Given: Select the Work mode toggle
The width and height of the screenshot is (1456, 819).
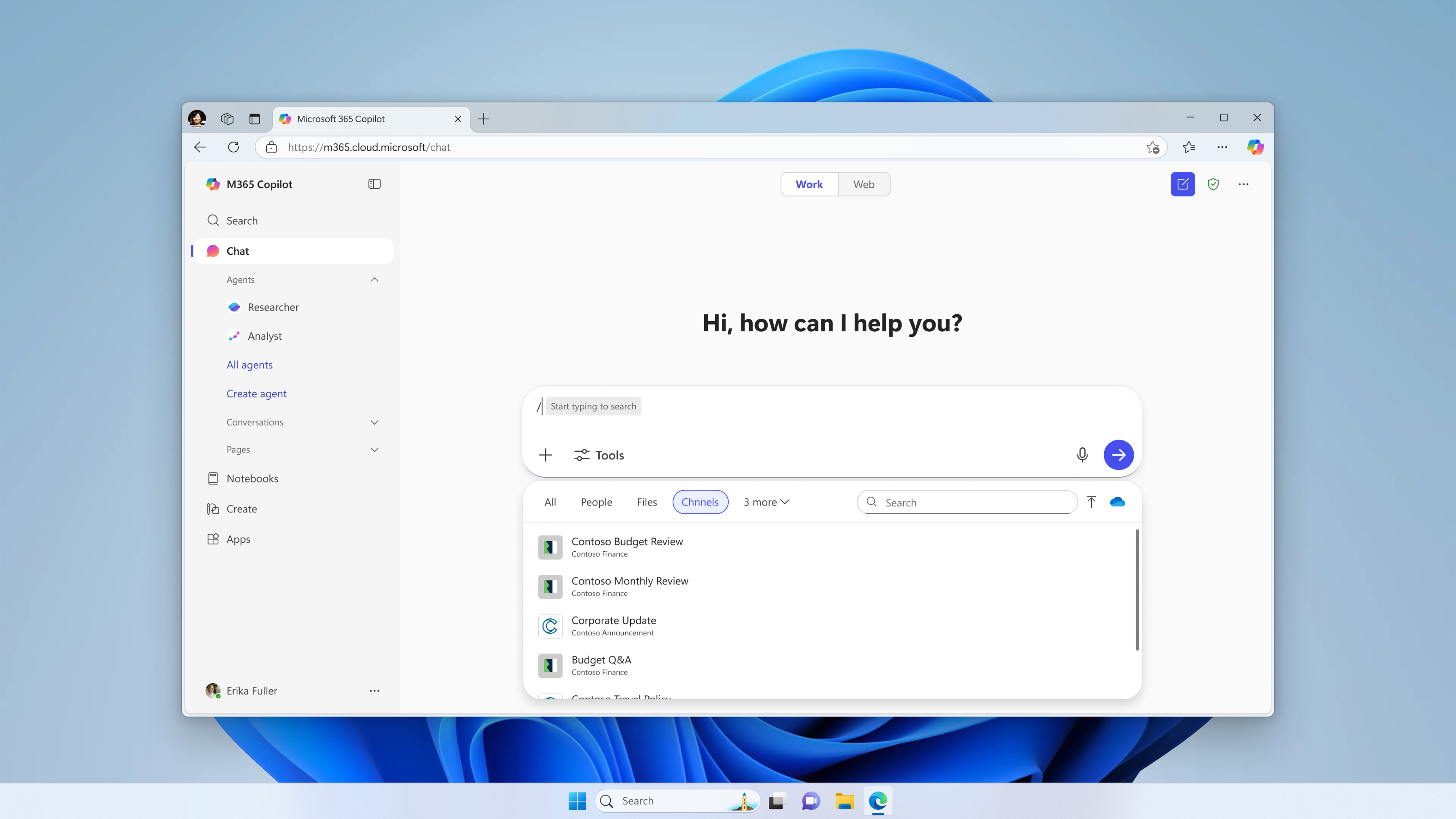Looking at the screenshot, I should coord(809,184).
